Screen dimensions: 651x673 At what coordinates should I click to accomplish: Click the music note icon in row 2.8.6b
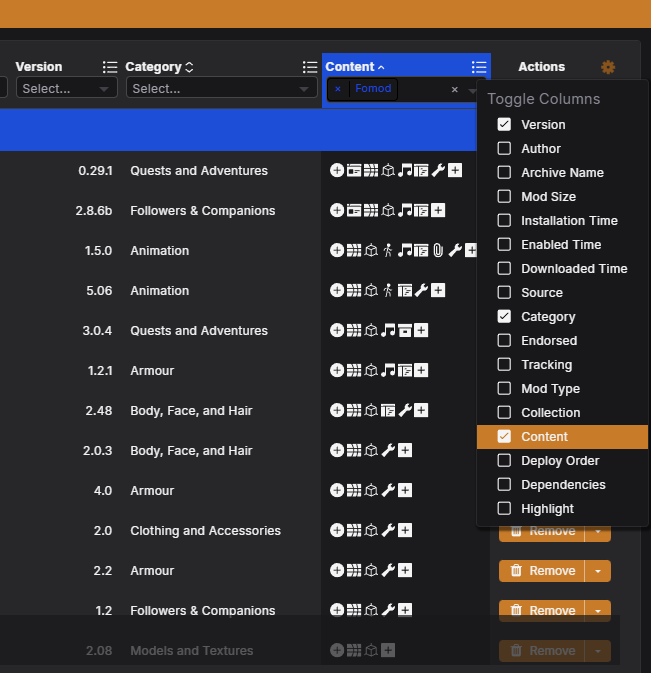click(405, 210)
